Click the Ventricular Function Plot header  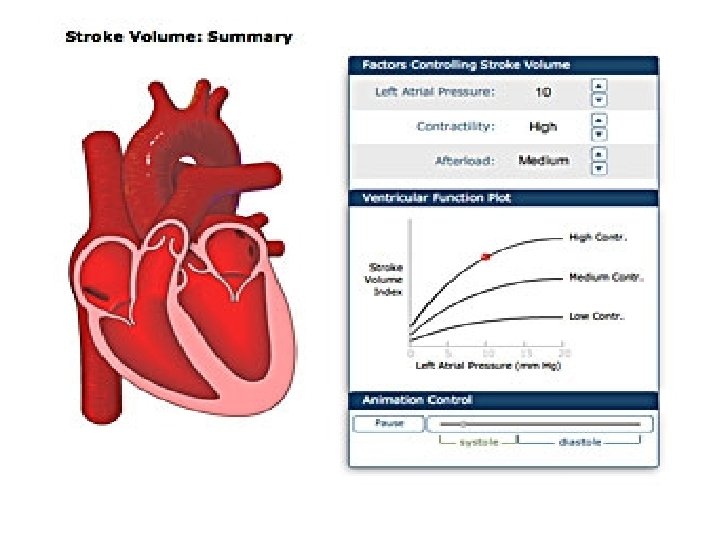(503, 198)
